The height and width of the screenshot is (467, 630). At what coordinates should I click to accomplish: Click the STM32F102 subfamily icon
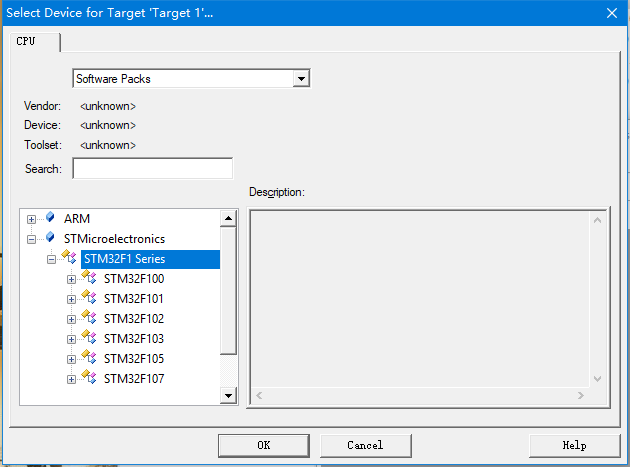[x=89, y=317]
